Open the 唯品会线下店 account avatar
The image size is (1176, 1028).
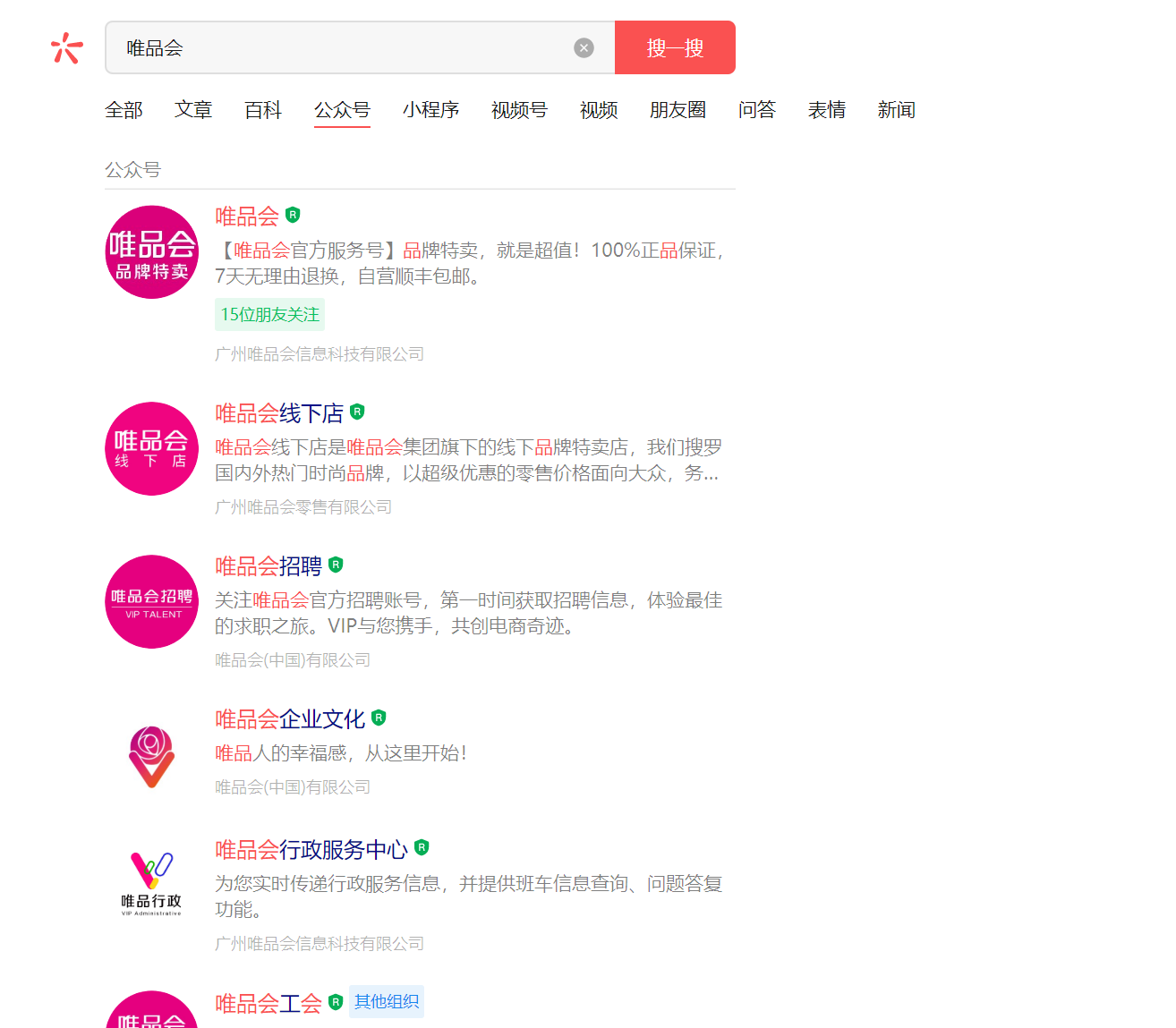151,448
